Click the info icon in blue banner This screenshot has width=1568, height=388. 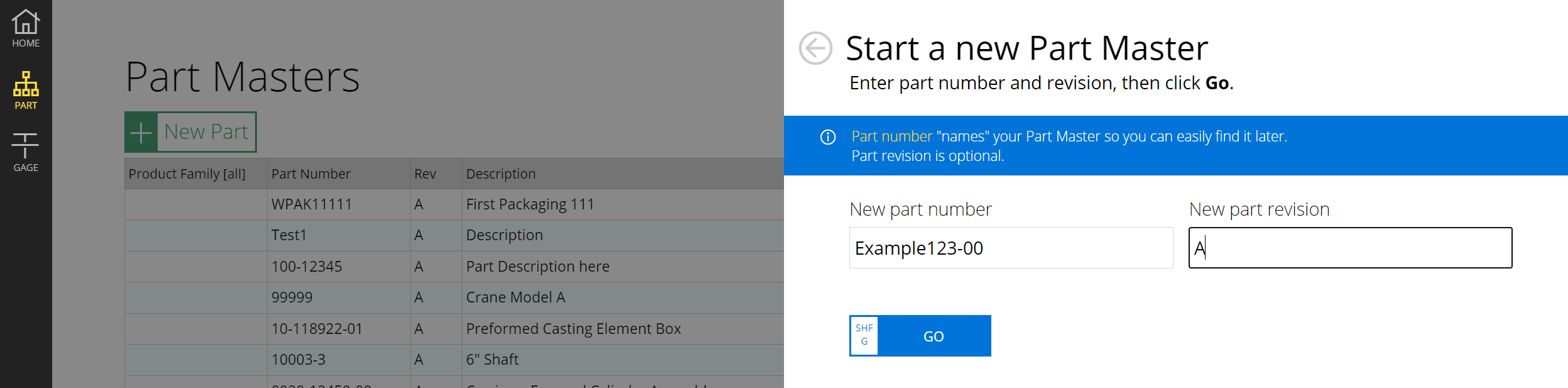(x=828, y=137)
